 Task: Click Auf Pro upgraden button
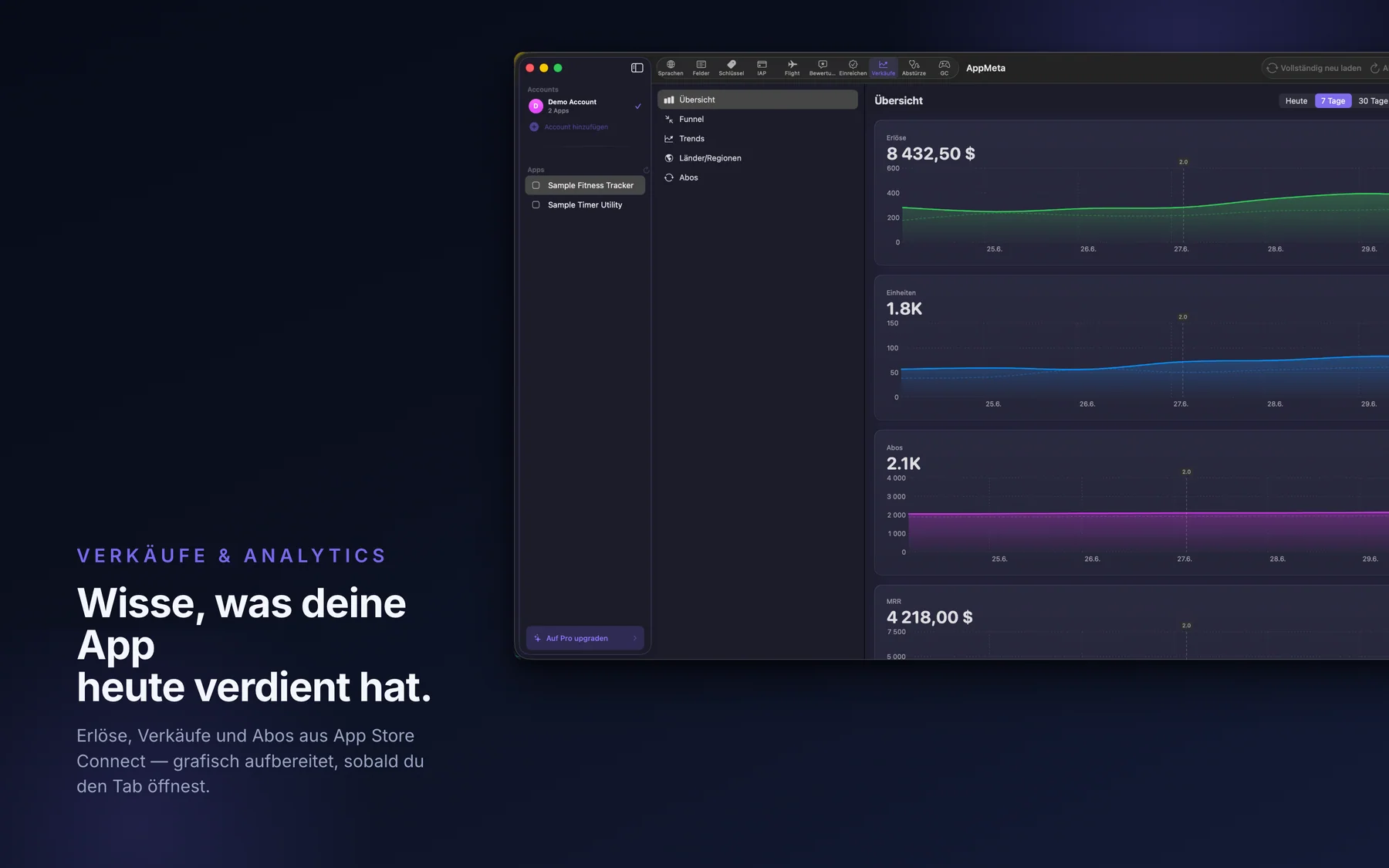pyautogui.click(x=585, y=638)
